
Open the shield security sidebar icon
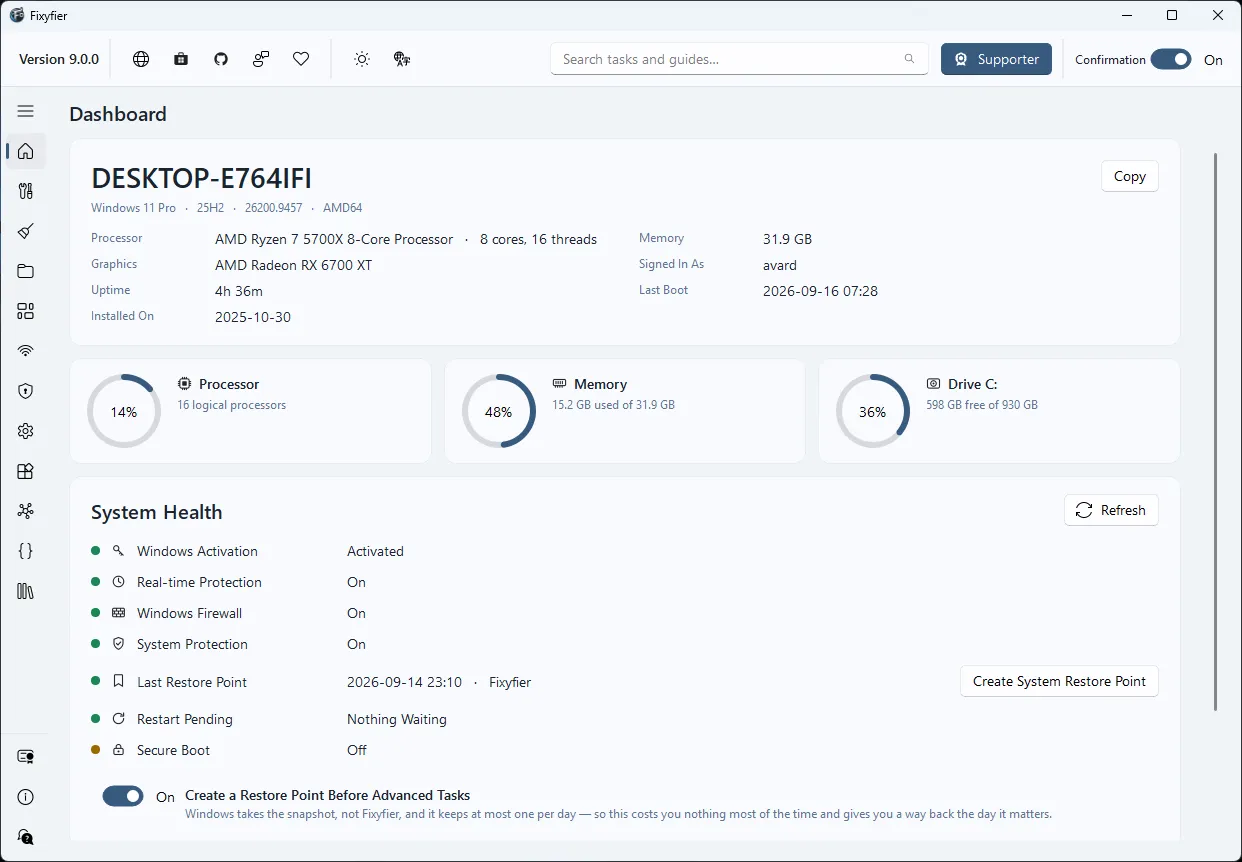(26, 391)
